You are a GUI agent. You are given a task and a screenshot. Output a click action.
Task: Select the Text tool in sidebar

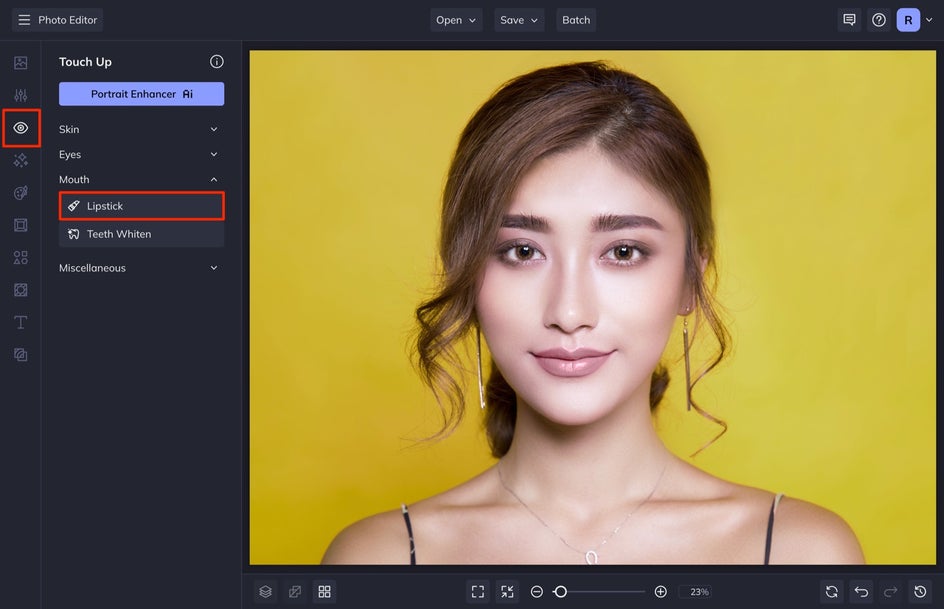pos(20,322)
